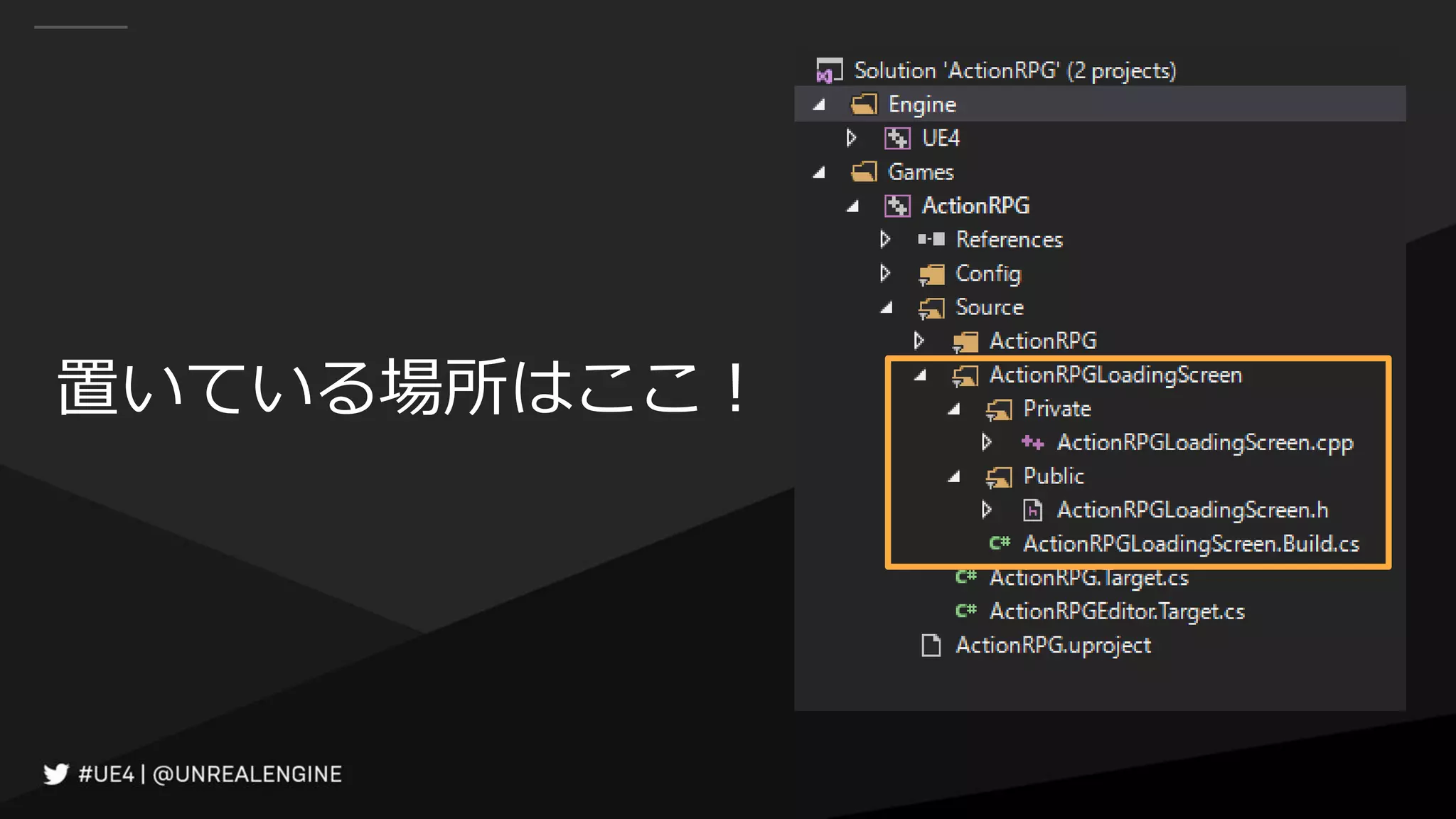
Task: Click the header file icon of ActionRPGLoadingScreen.h
Action: 1032,510
